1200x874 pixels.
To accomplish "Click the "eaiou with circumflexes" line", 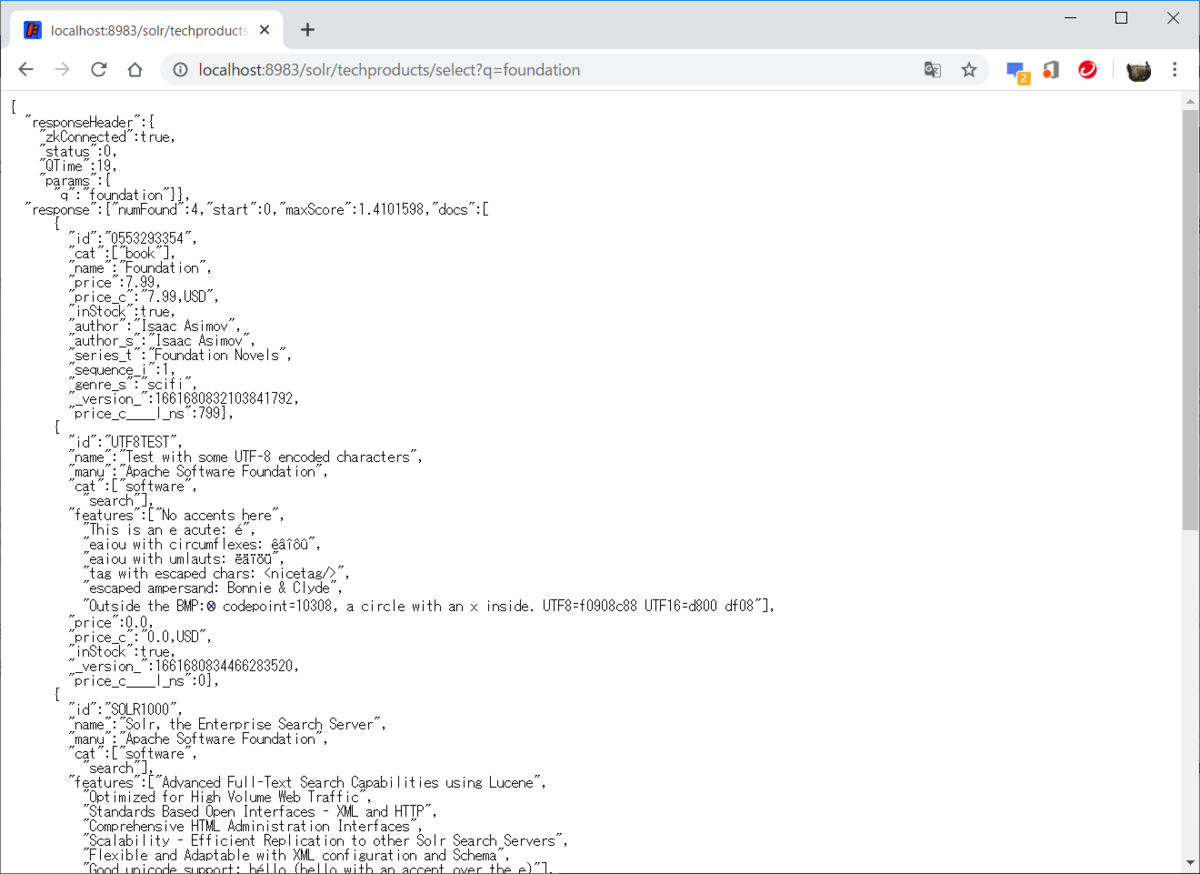I will coord(203,544).
